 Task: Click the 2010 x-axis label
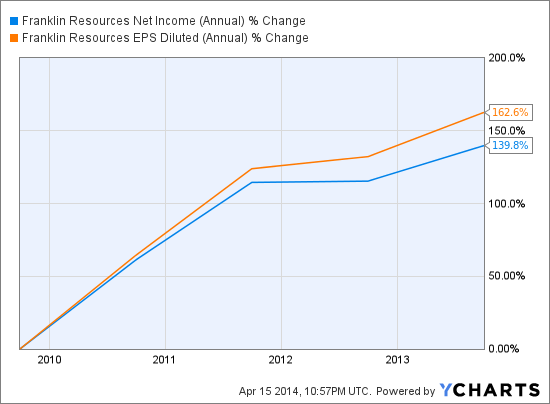[x=49, y=360]
